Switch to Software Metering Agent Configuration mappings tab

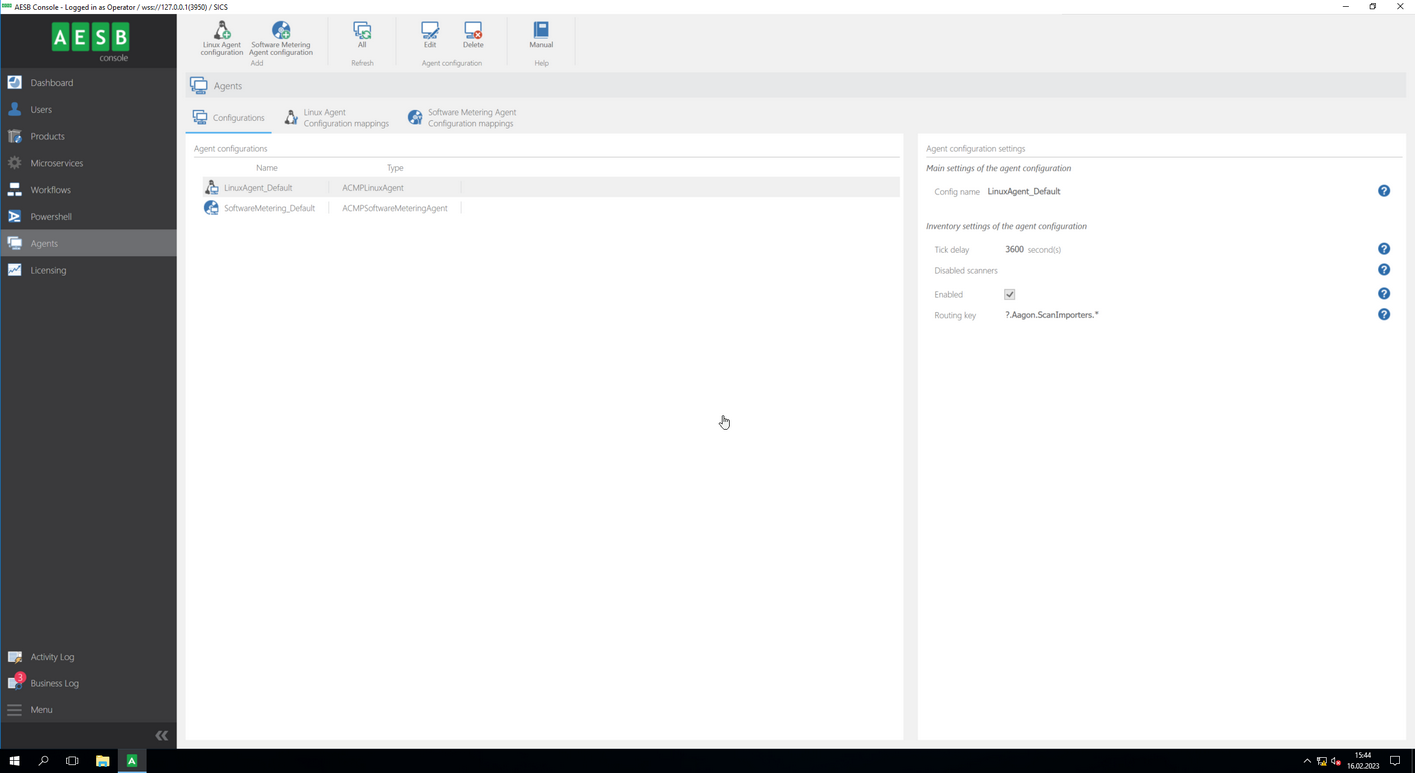462,118
